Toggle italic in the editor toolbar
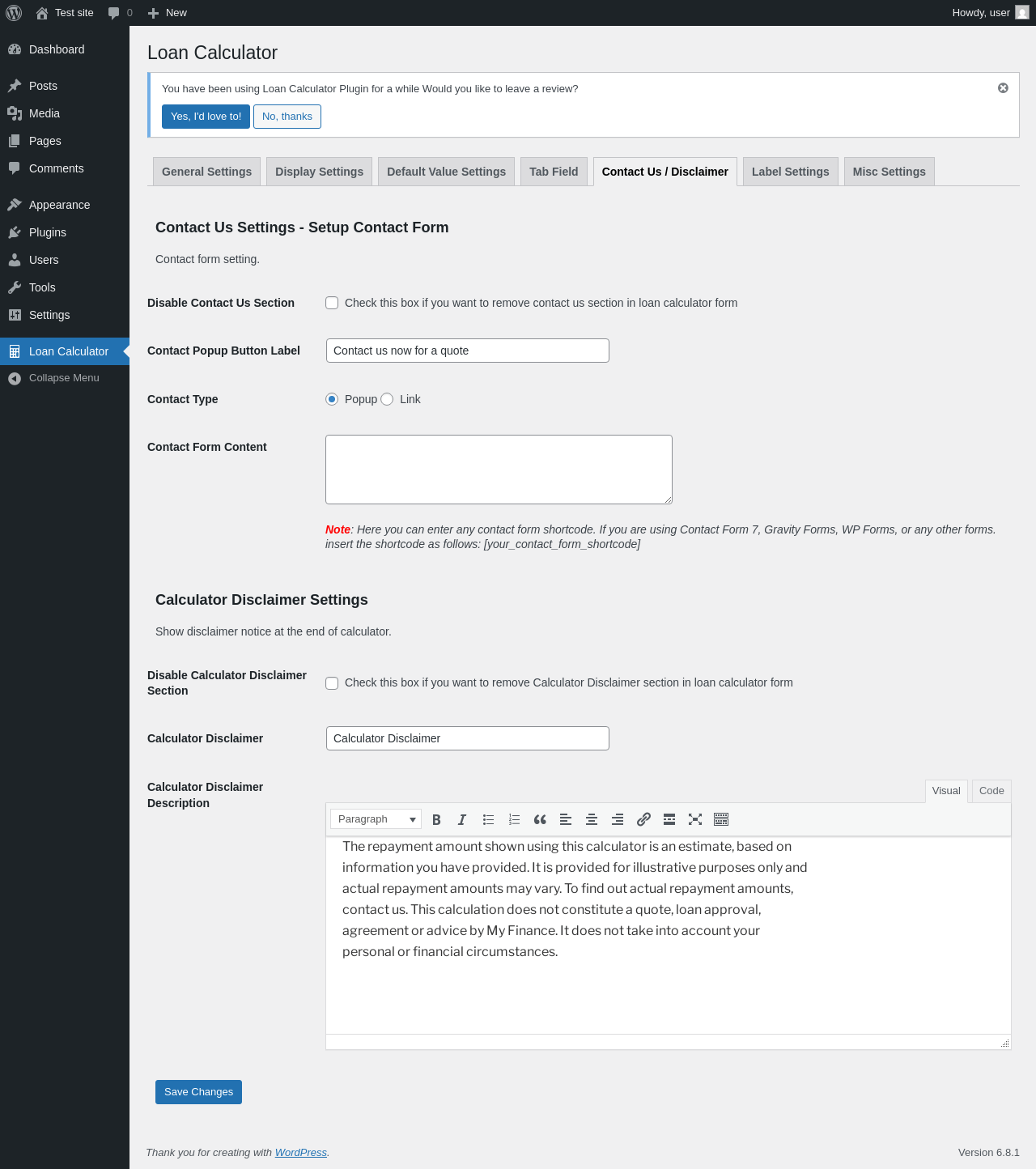The image size is (1036, 1169). click(462, 819)
